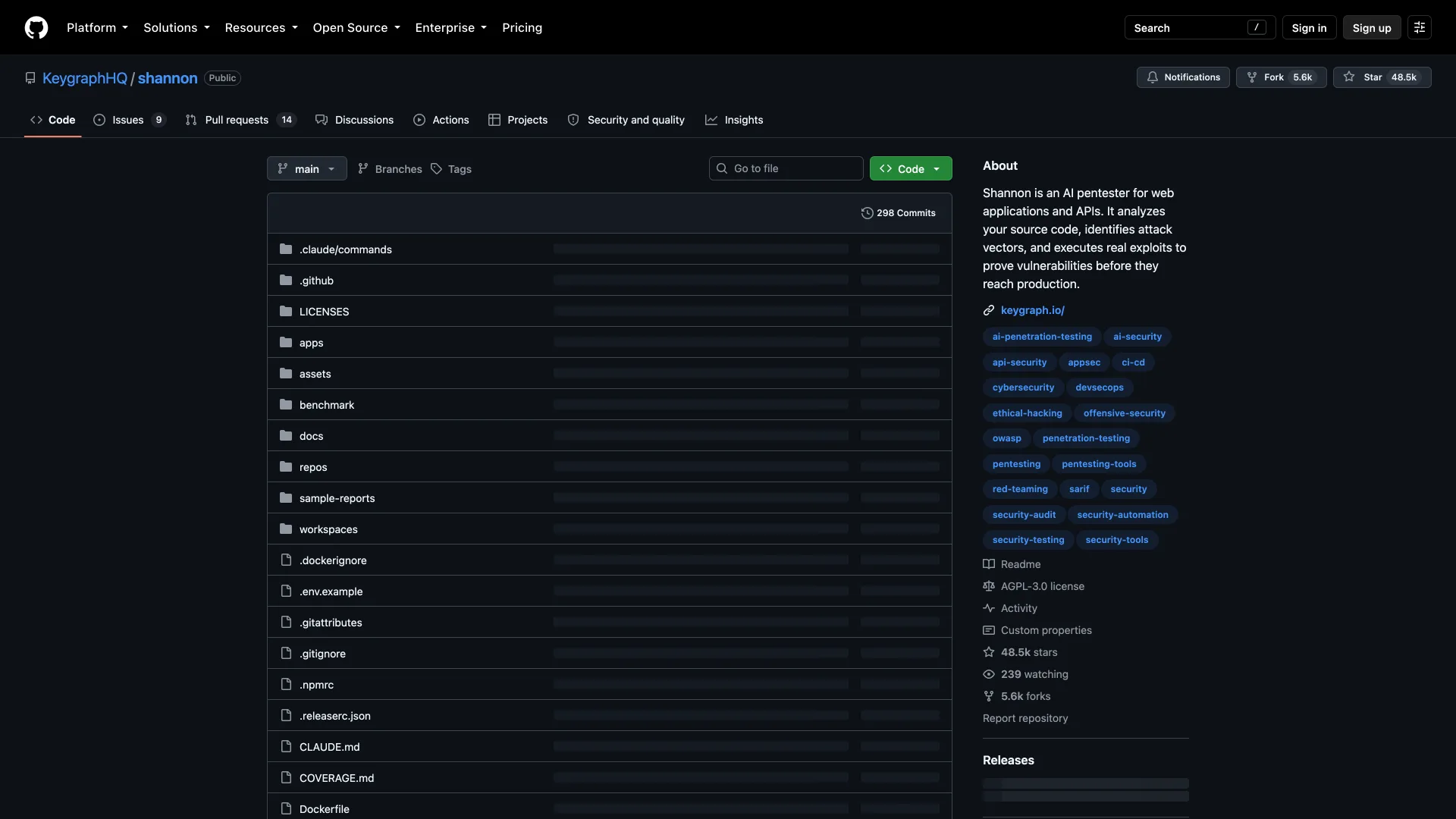
Task: Open the CLAUDE.md file
Action: click(x=330, y=747)
